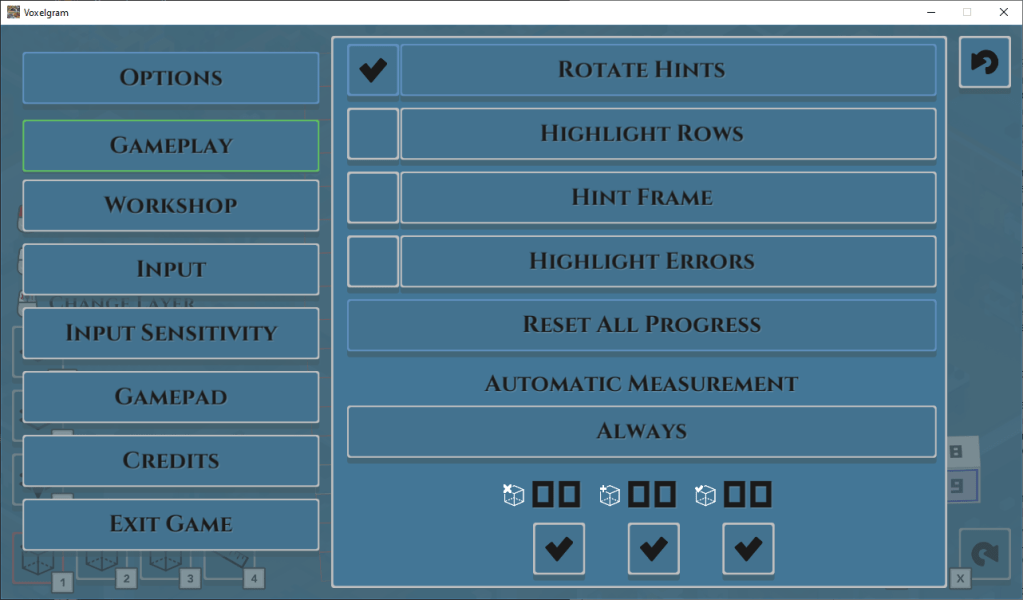The width and height of the screenshot is (1023, 600).
Task: Open the Input Sensitivity settings
Action: click(171, 333)
